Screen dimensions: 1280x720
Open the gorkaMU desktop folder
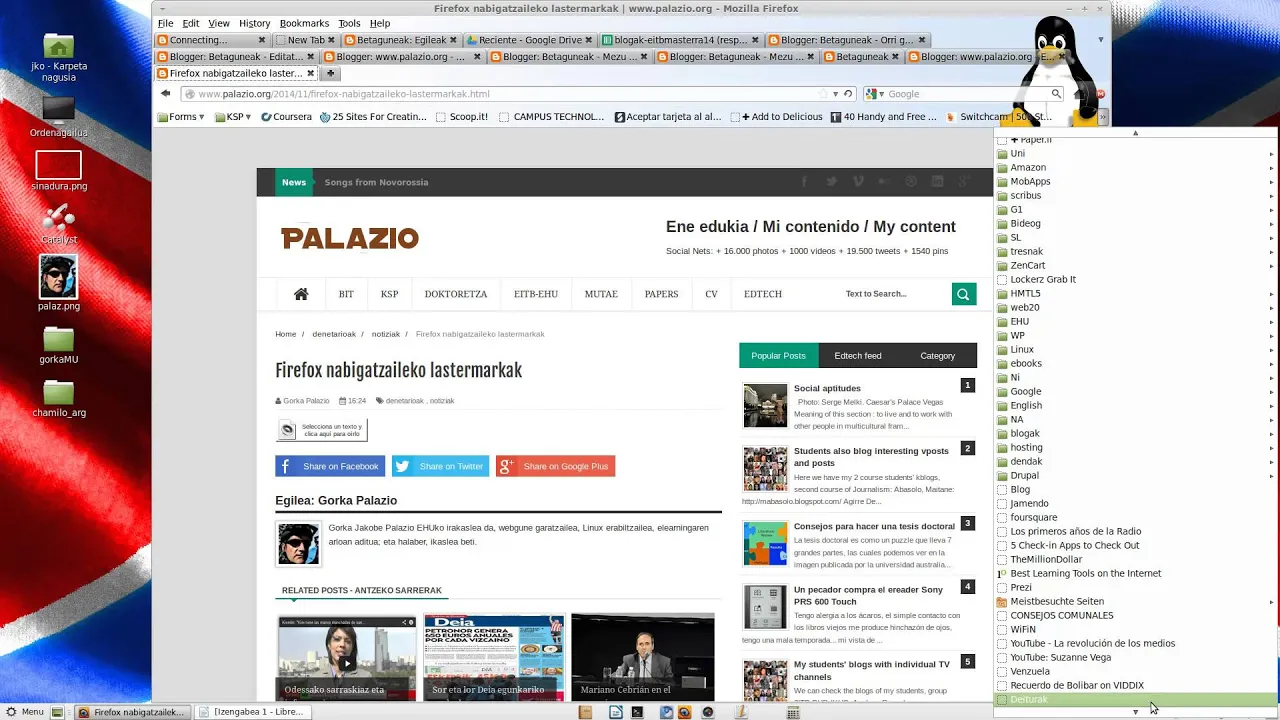(x=59, y=345)
